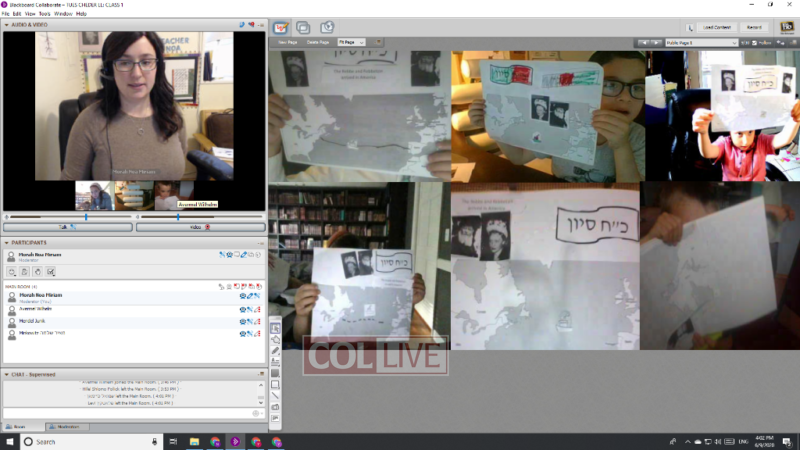This screenshot has width=800, height=450.
Task: Open the Public Page selector dropdown
Action: (x=699, y=44)
